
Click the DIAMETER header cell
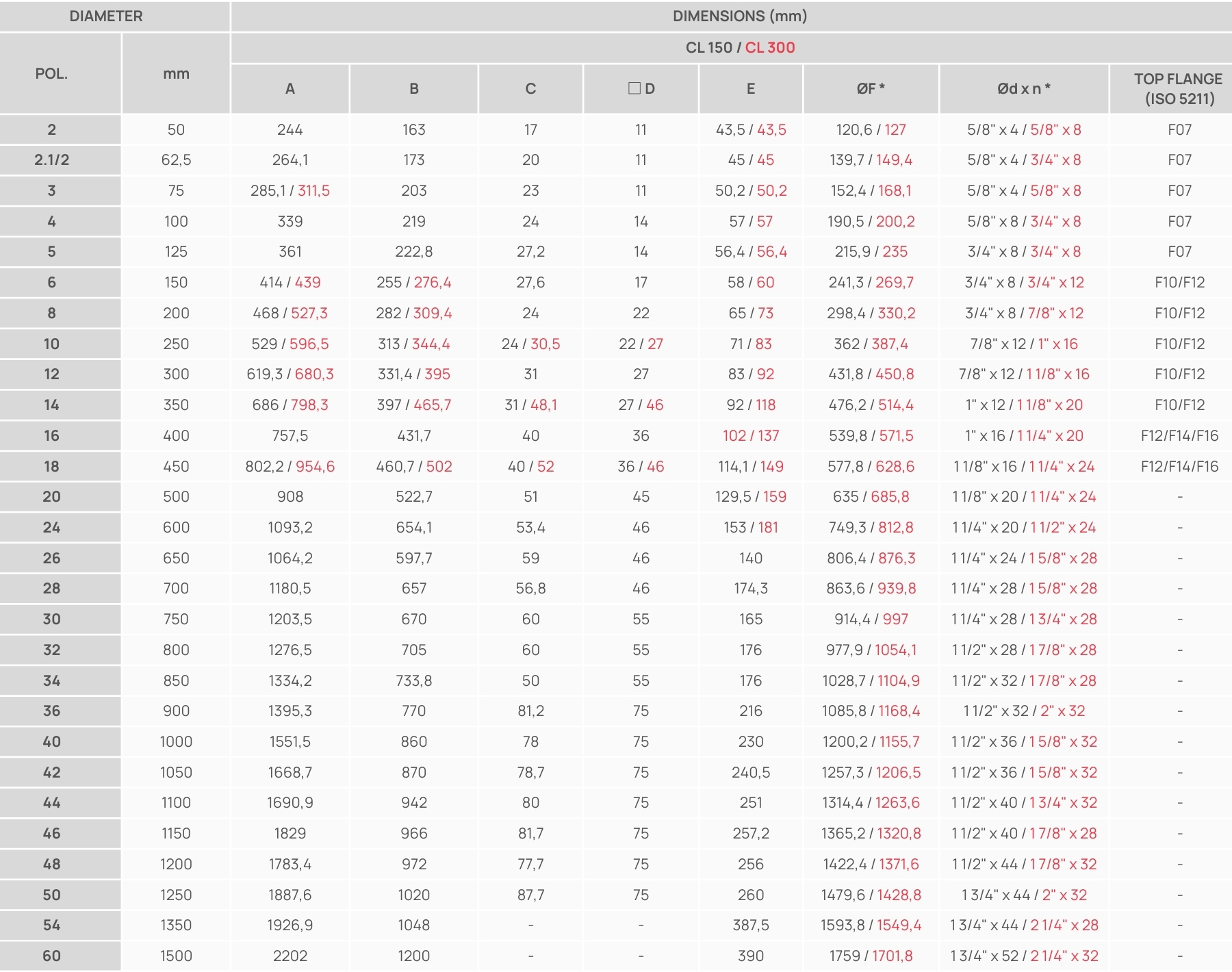click(x=106, y=16)
